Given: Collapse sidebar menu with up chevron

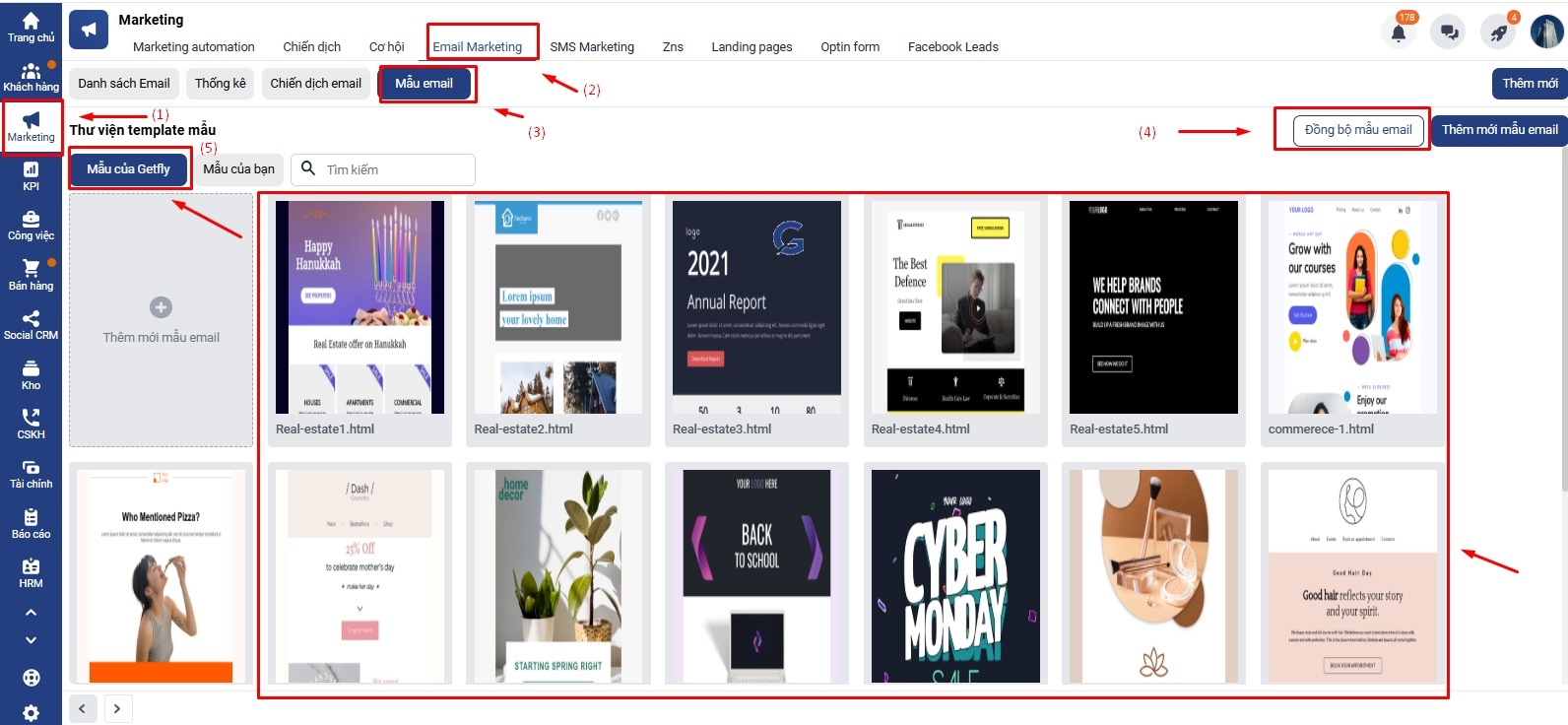Looking at the screenshot, I should (31, 613).
